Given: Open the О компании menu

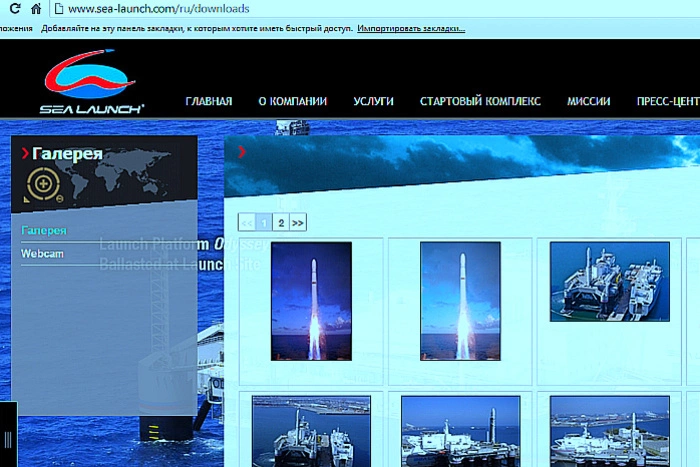Looking at the screenshot, I should click(292, 101).
